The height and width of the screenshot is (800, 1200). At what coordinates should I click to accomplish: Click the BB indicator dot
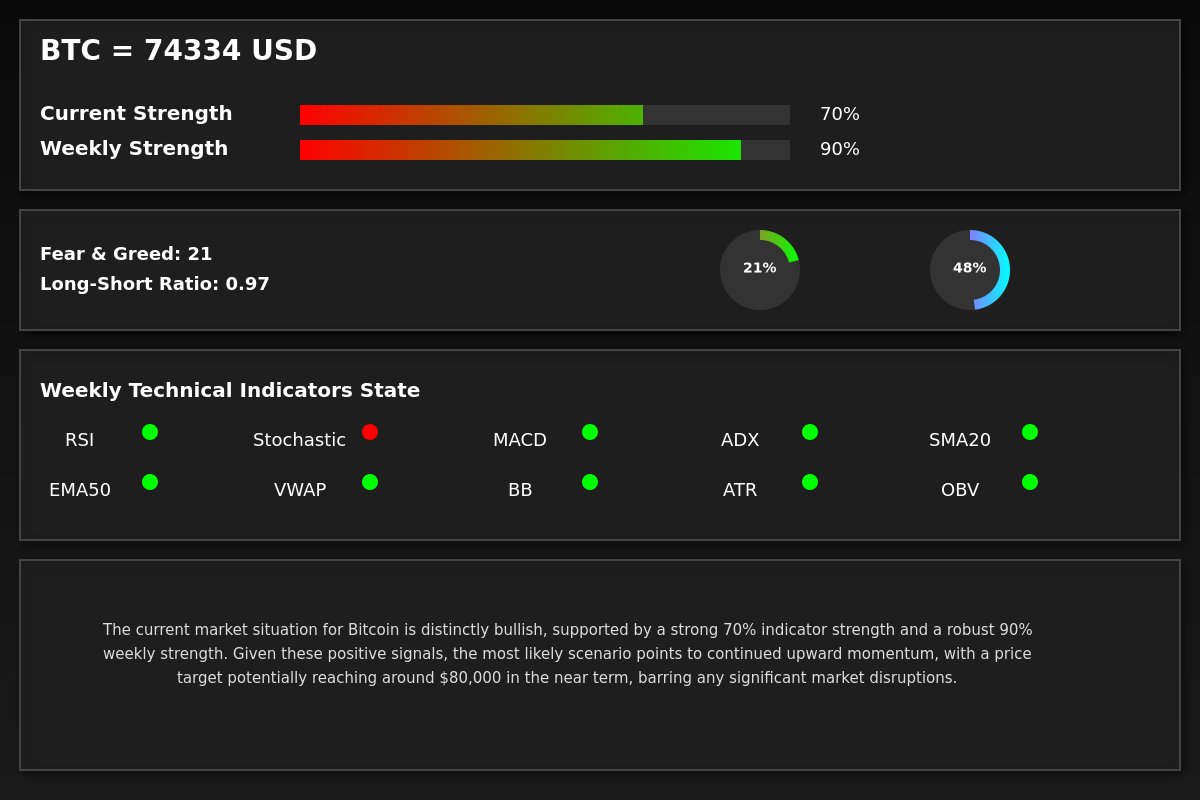590,482
